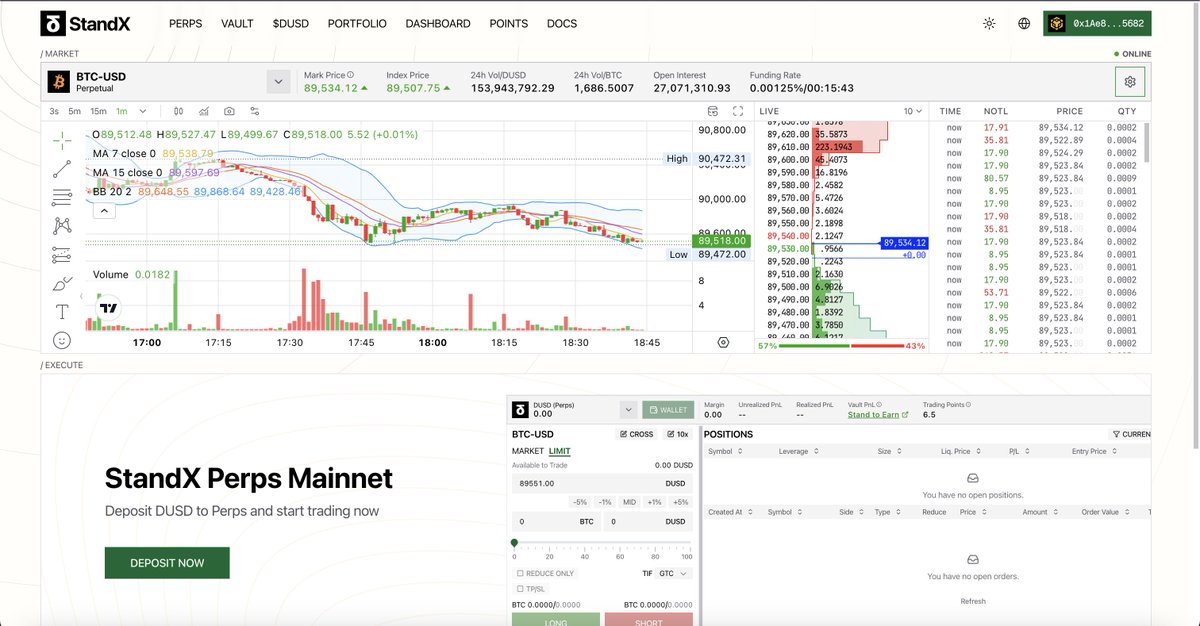Set 10x leverage button
The height and width of the screenshot is (626, 1200).
click(x=677, y=434)
